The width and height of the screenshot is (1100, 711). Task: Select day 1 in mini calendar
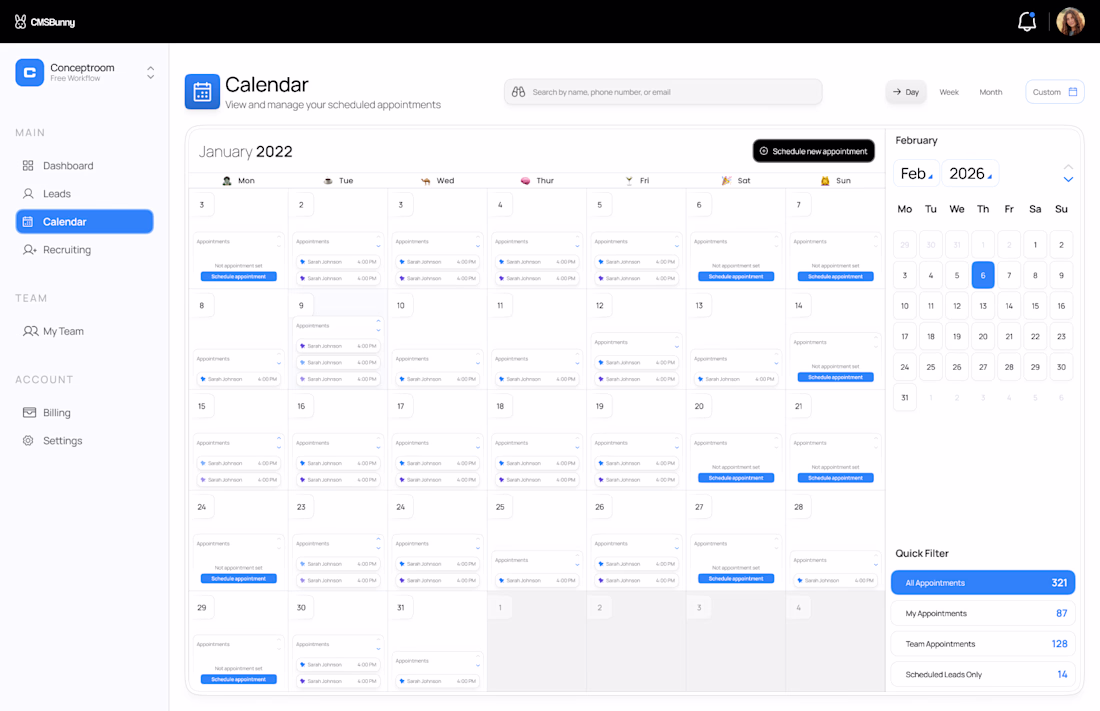(1035, 245)
